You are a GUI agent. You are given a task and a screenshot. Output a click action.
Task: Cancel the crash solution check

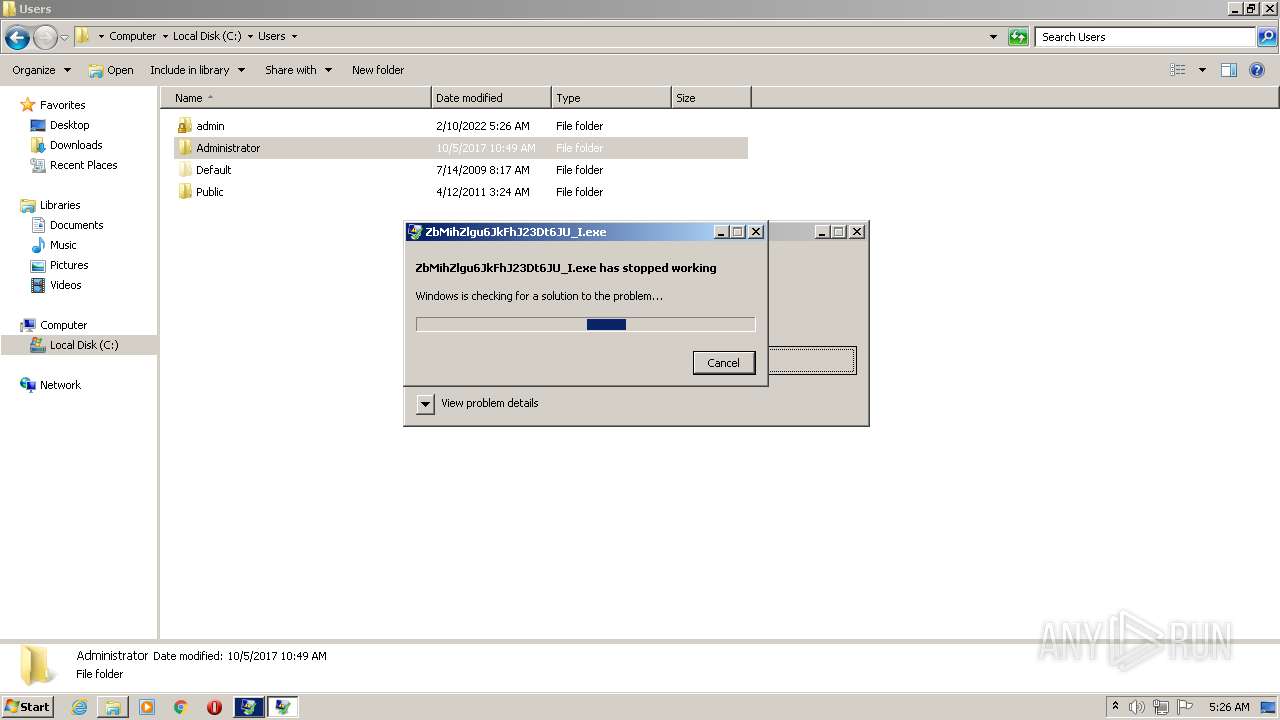click(x=724, y=363)
